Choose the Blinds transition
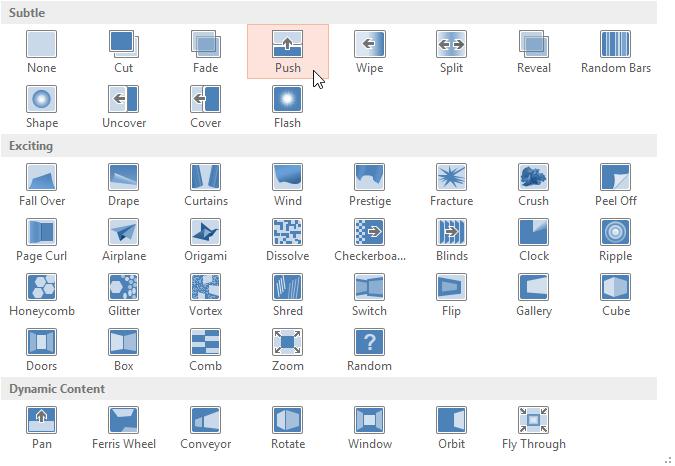 coord(451,240)
